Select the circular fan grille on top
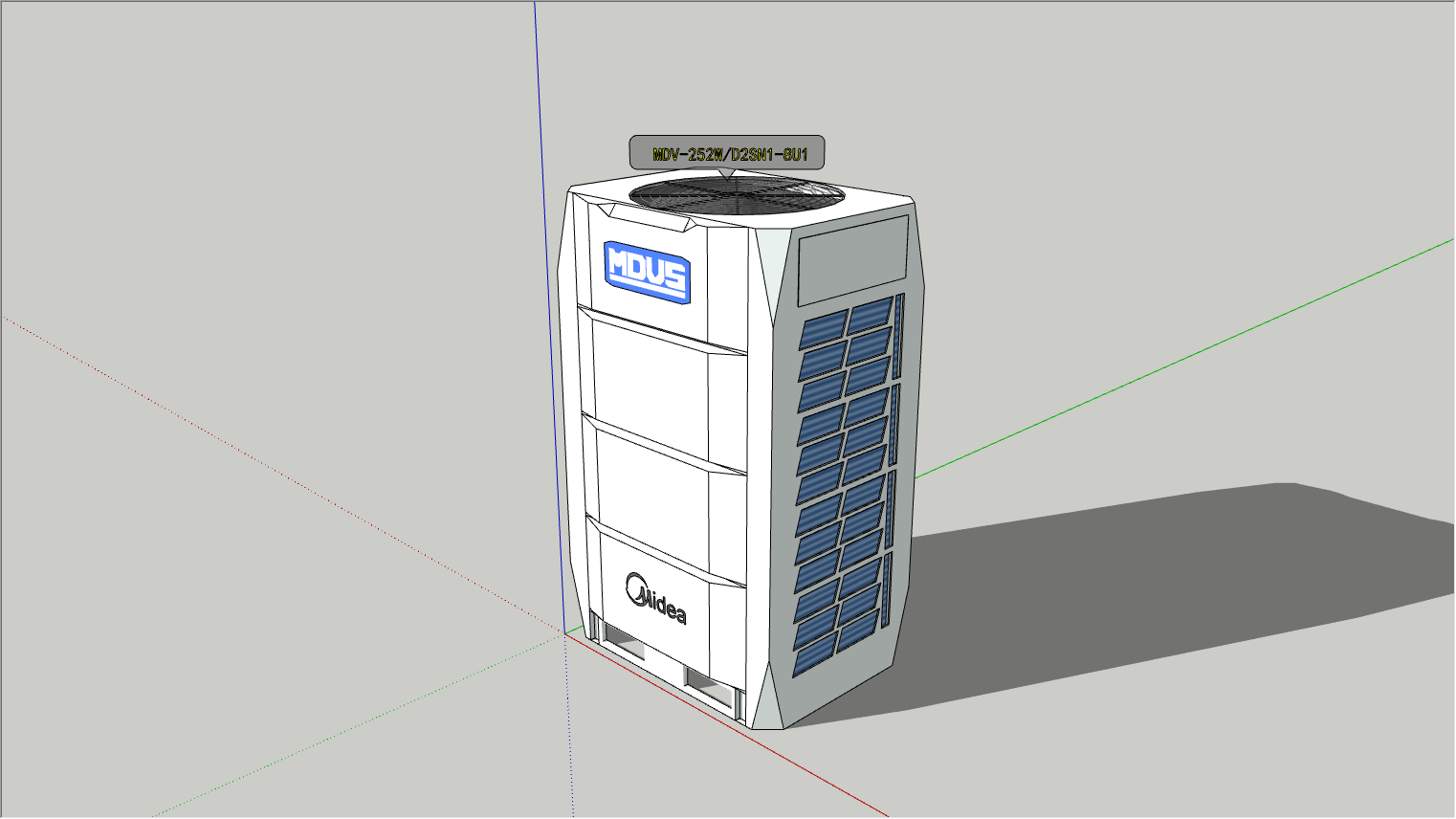The image size is (1456, 819). click(737, 193)
